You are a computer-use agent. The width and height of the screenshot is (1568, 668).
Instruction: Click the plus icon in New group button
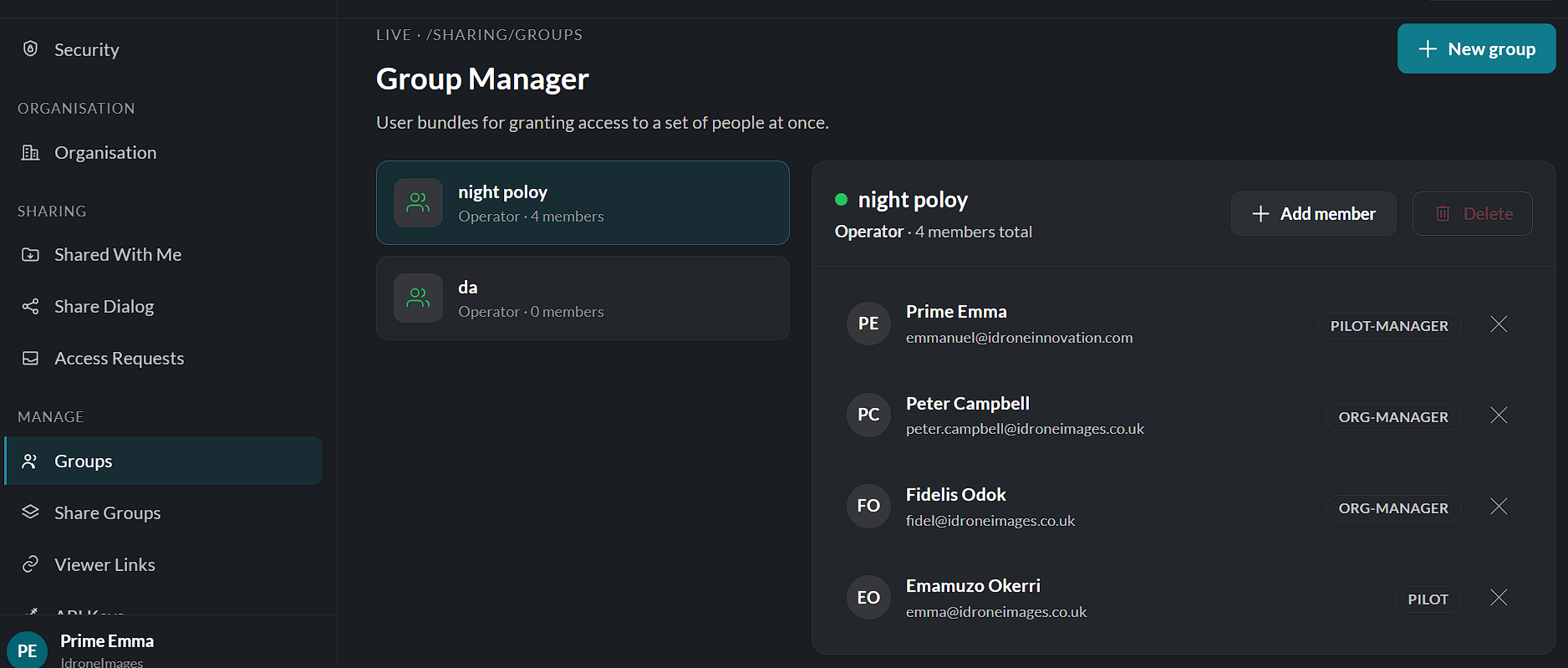(x=1428, y=48)
